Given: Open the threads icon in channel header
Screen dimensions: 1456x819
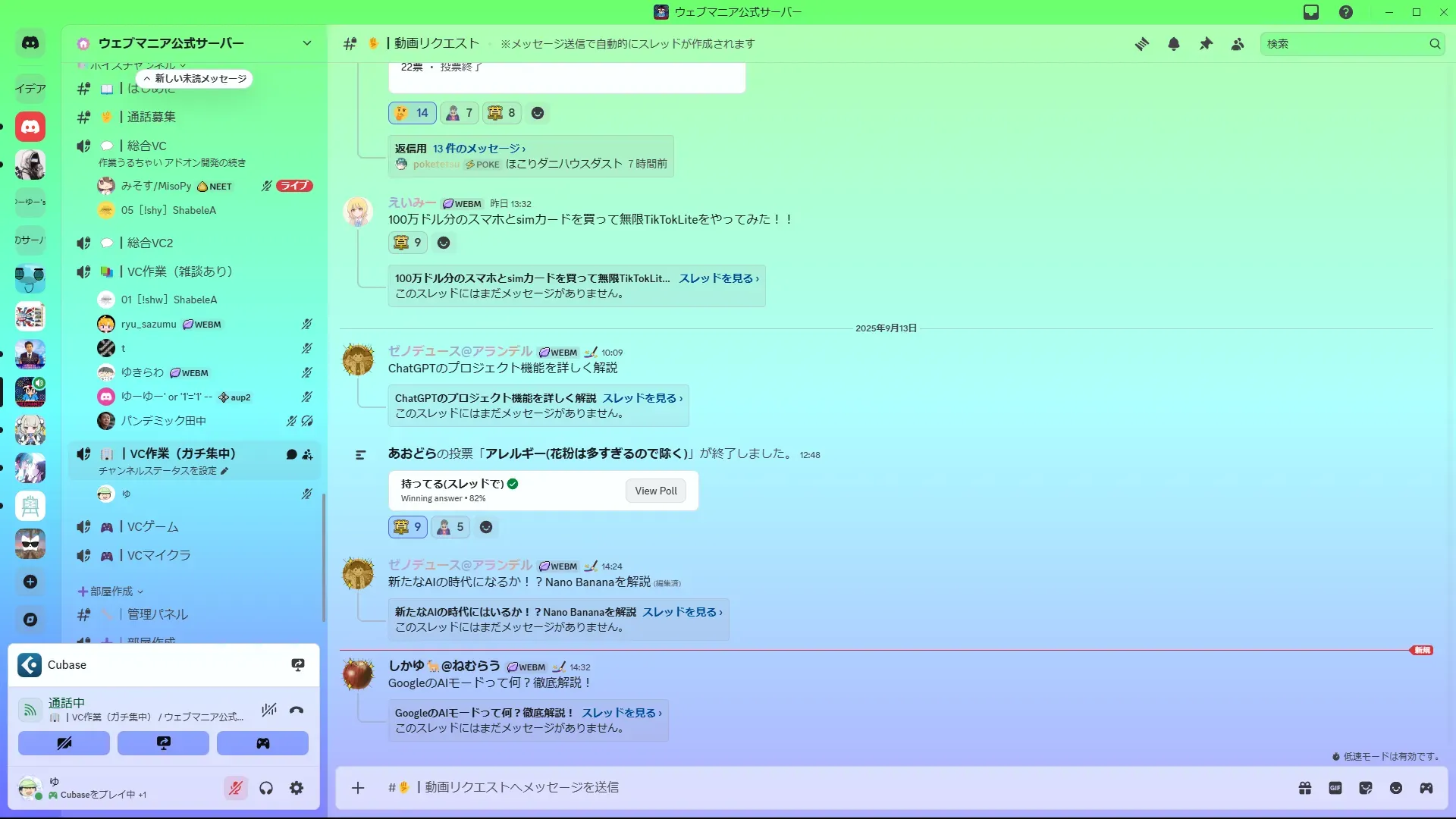Looking at the screenshot, I should (1141, 44).
